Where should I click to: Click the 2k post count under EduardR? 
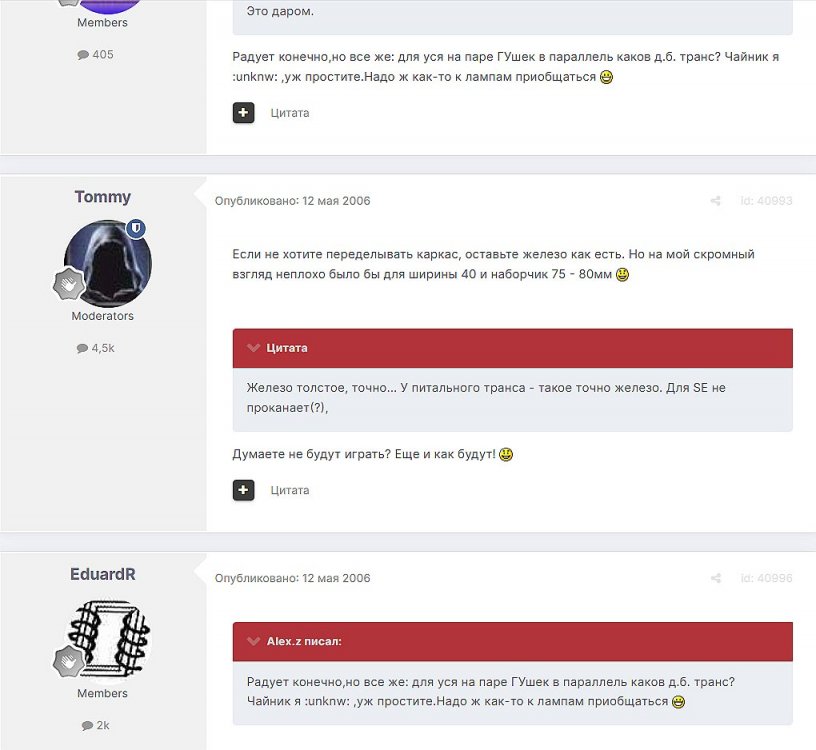point(96,726)
